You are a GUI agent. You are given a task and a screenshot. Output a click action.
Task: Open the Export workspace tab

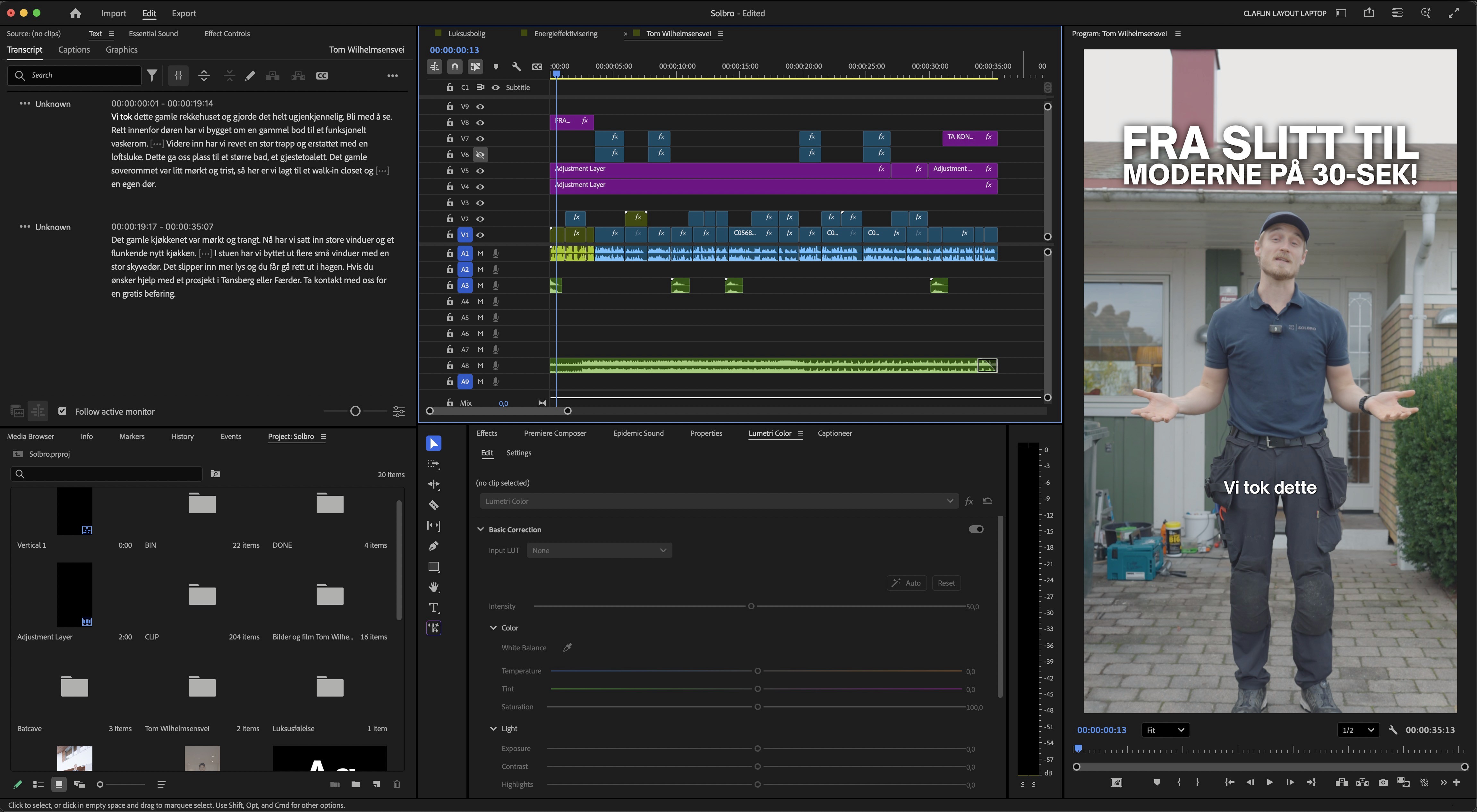pos(184,13)
